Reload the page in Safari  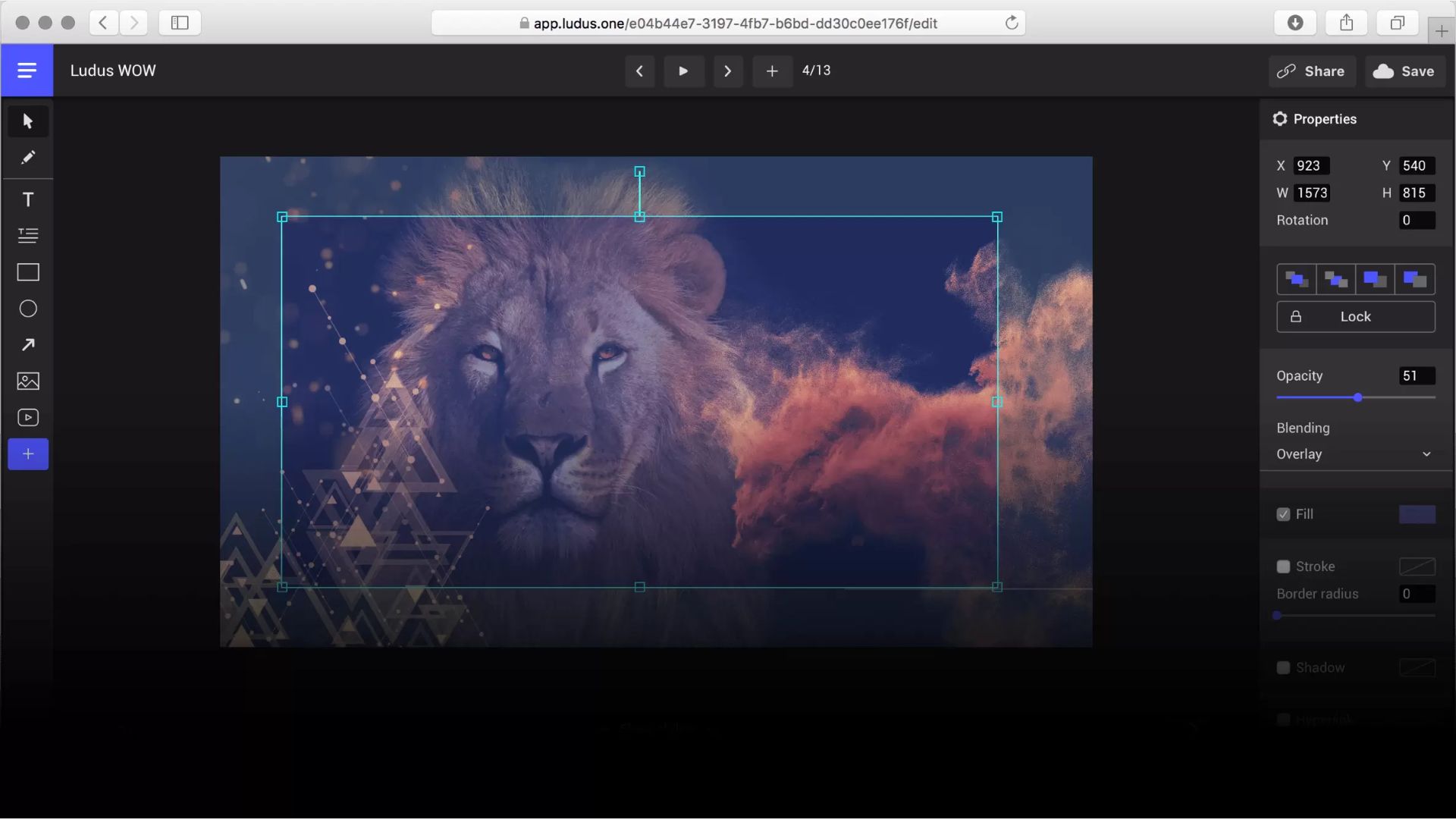(1012, 23)
